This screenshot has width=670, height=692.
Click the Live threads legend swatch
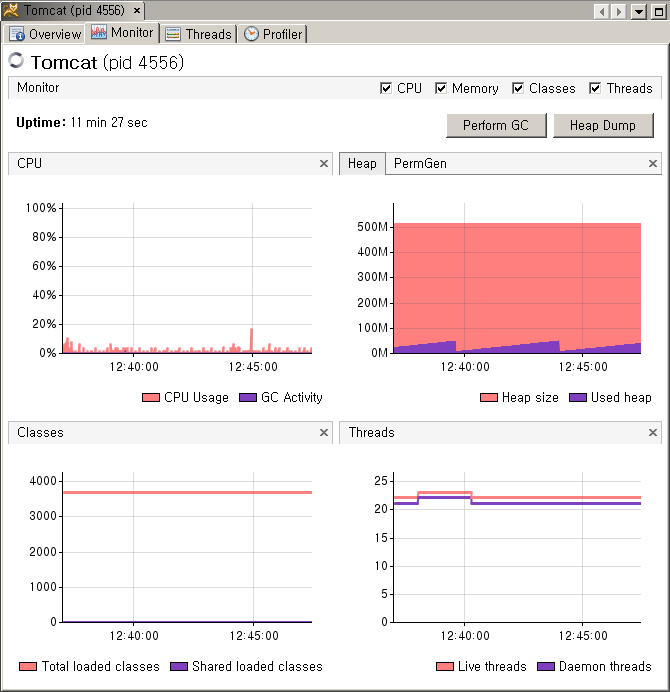pos(444,666)
